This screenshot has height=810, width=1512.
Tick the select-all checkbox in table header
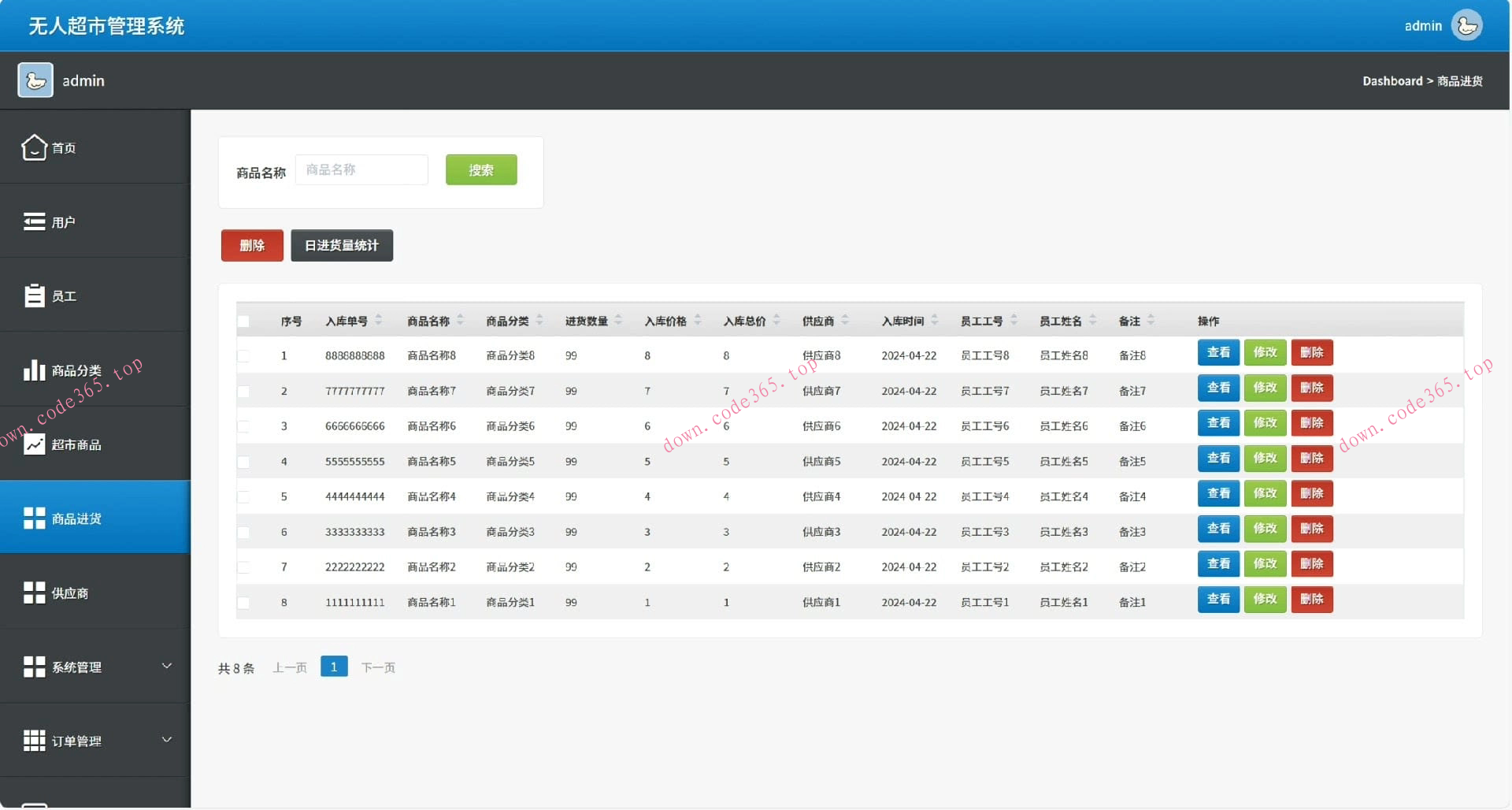243,321
